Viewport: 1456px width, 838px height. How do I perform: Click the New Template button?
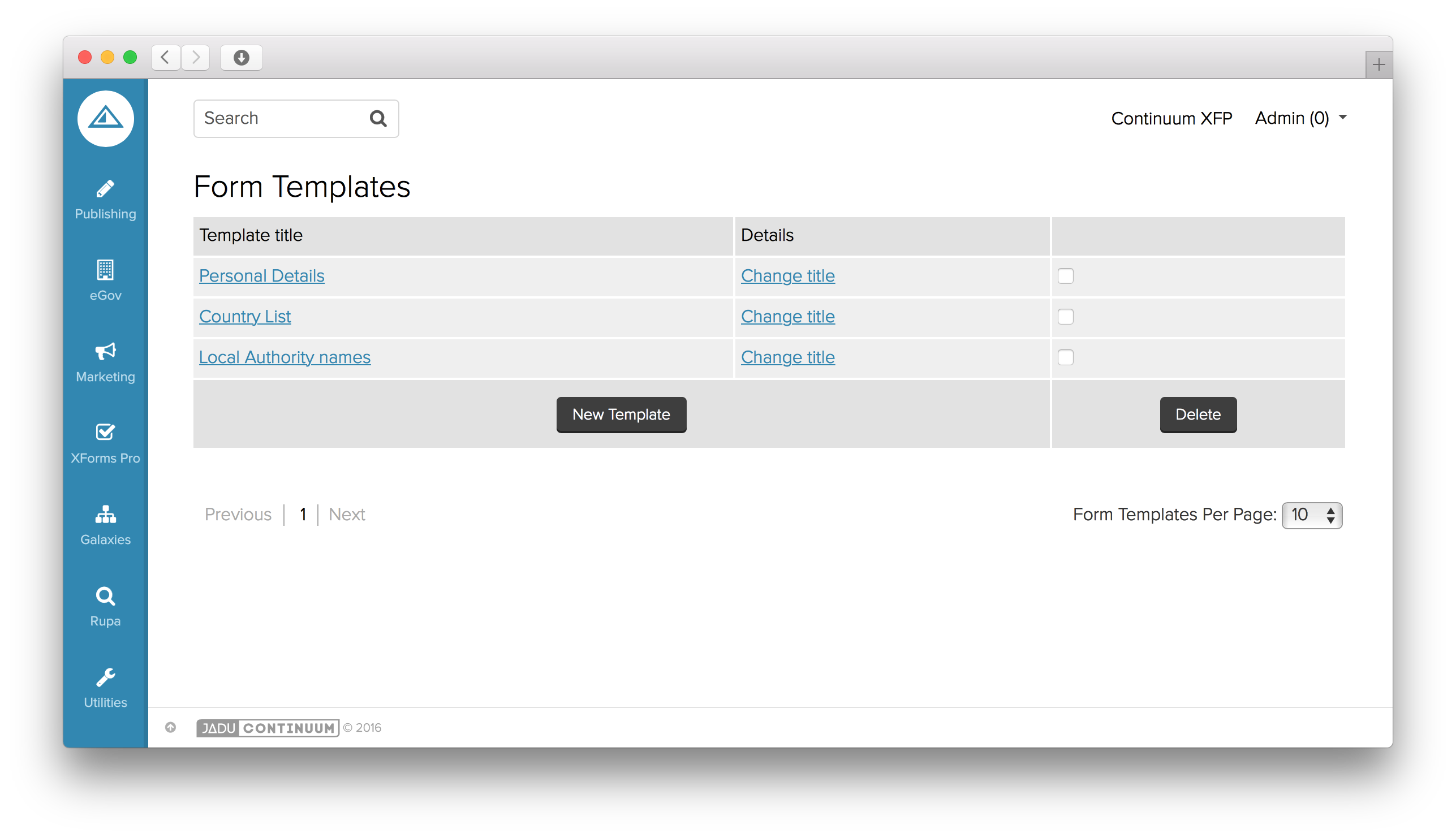click(x=621, y=414)
